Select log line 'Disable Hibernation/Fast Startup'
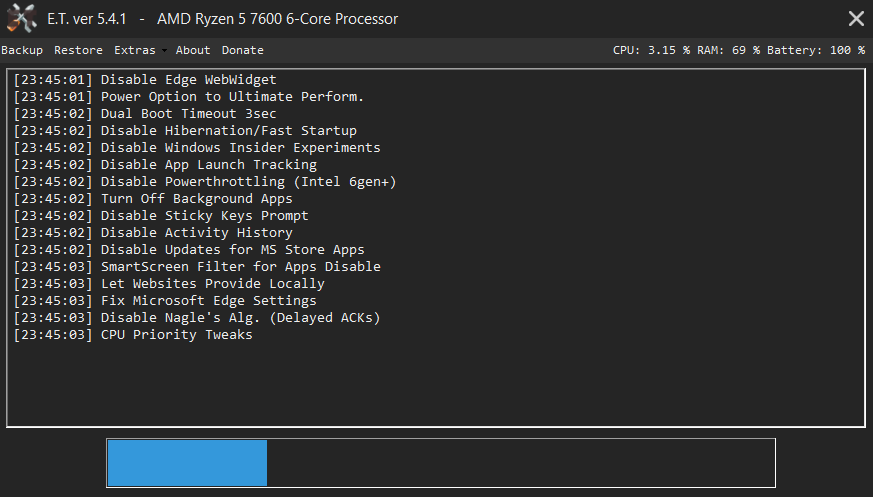The height and width of the screenshot is (497, 873). pos(185,131)
